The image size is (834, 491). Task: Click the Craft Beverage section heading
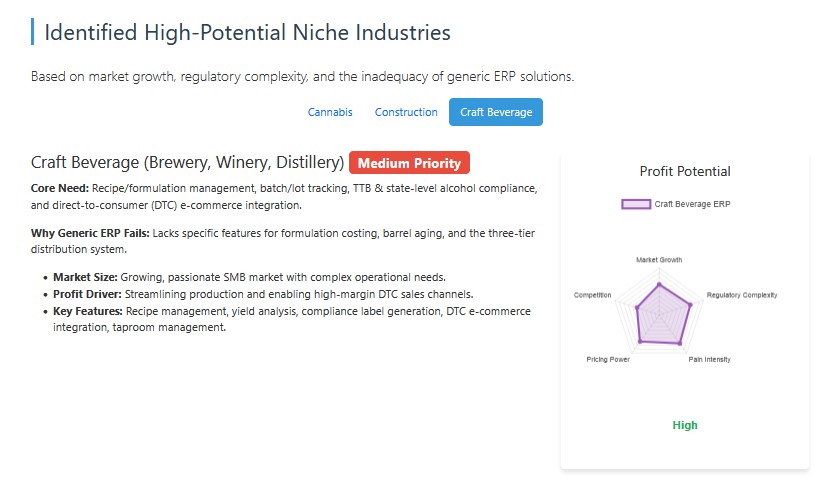[188, 163]
